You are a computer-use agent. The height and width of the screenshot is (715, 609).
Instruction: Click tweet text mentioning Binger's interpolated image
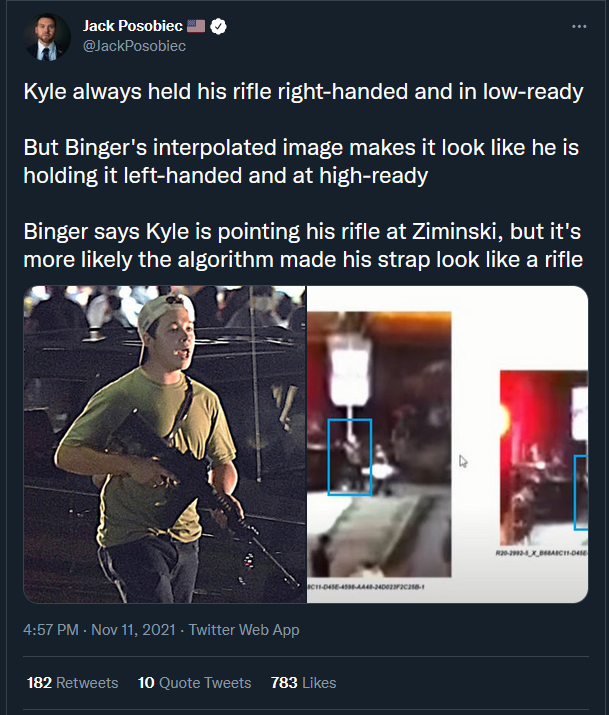tap(301, 161)
